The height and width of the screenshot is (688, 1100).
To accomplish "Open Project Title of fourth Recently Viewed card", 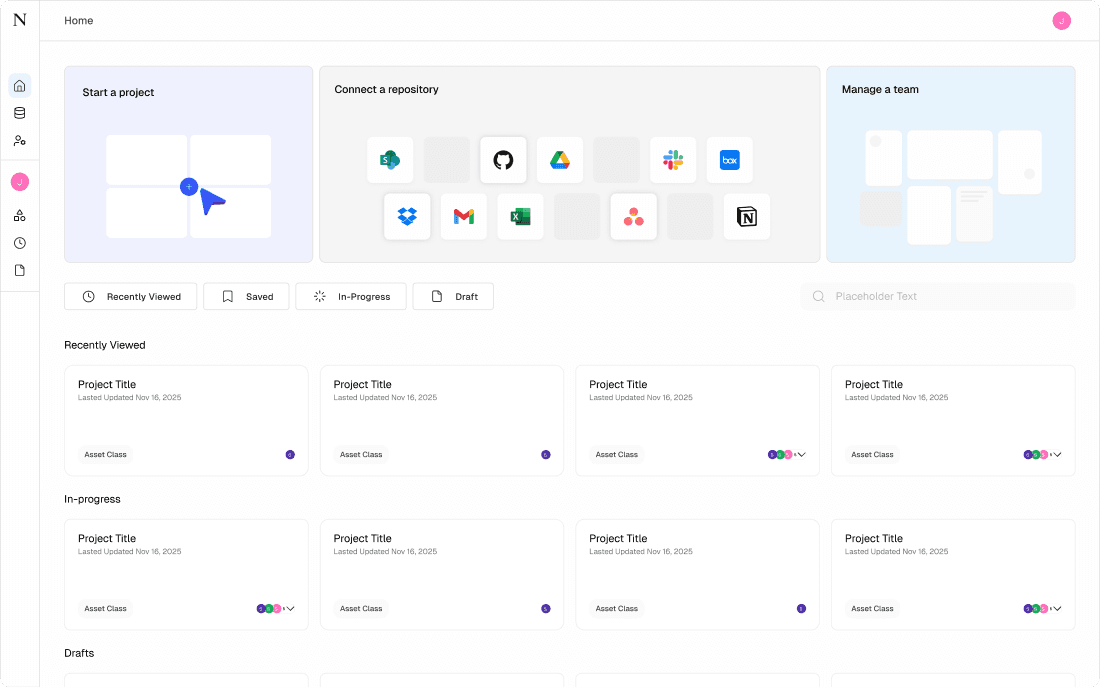I will click(873, 384).
